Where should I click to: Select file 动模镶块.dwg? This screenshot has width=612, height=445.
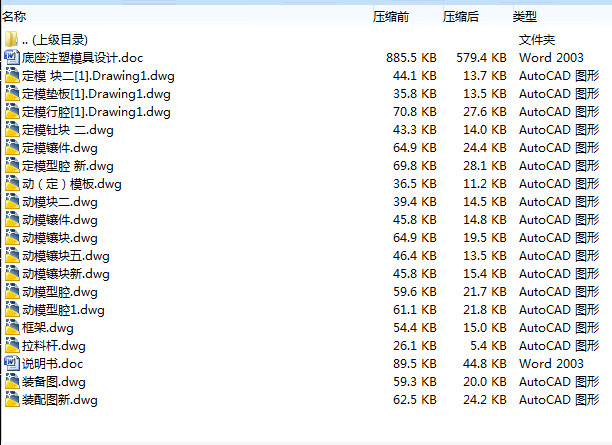coord(60,238)
